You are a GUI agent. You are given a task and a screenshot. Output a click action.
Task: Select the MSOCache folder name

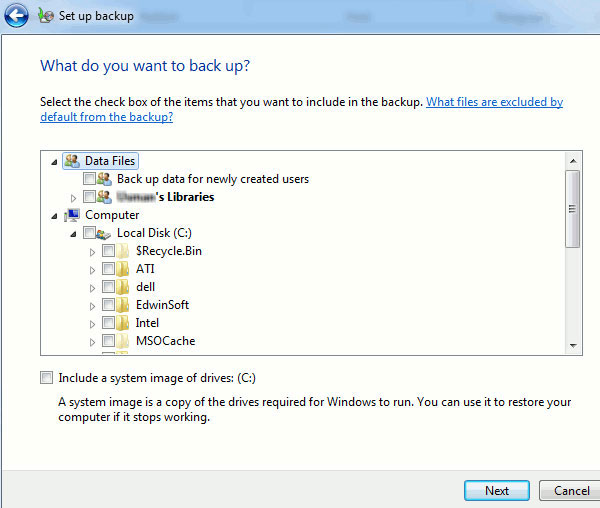coord(165,341)
